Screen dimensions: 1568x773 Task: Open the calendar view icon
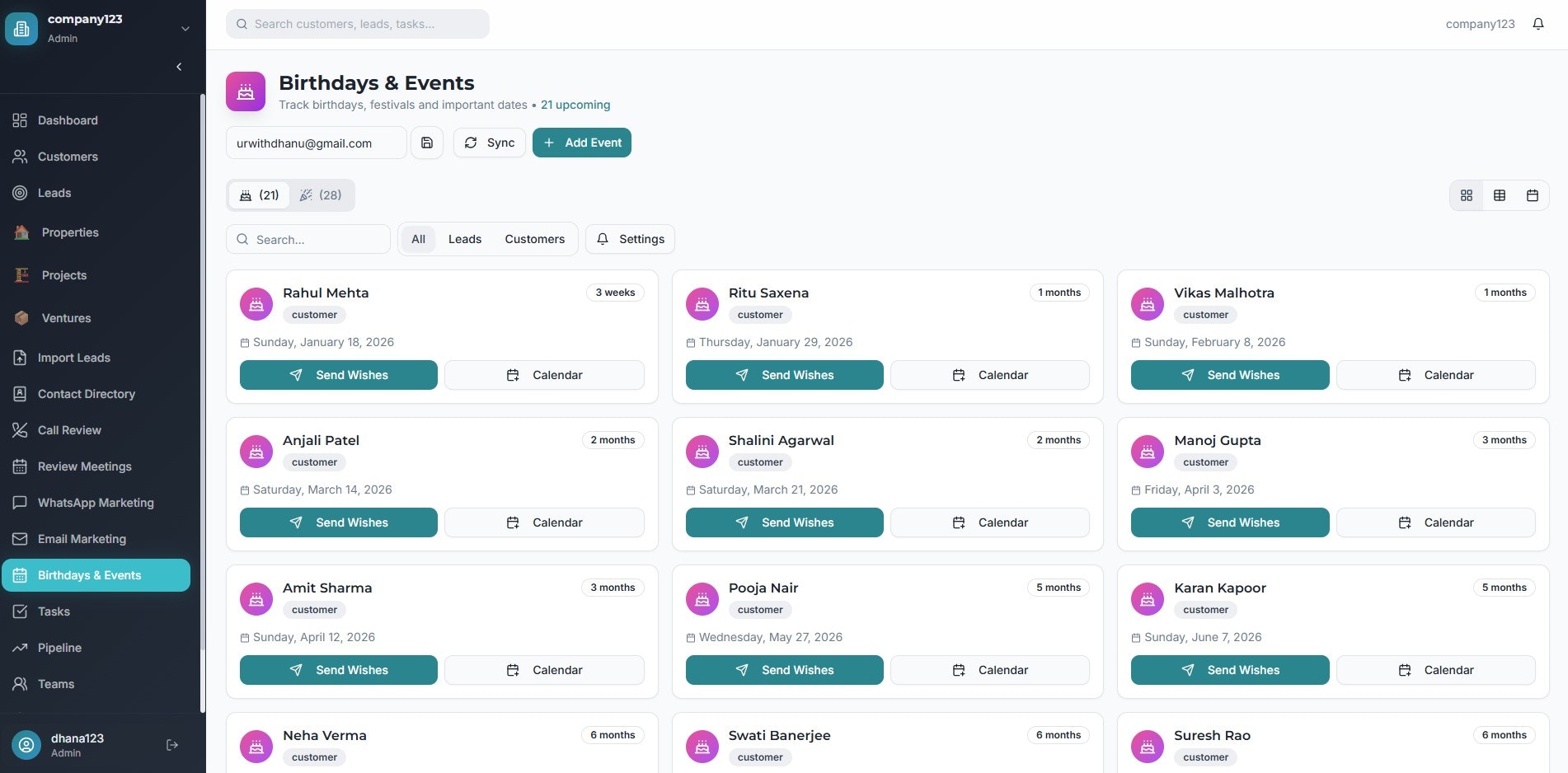click(1532, 195)
